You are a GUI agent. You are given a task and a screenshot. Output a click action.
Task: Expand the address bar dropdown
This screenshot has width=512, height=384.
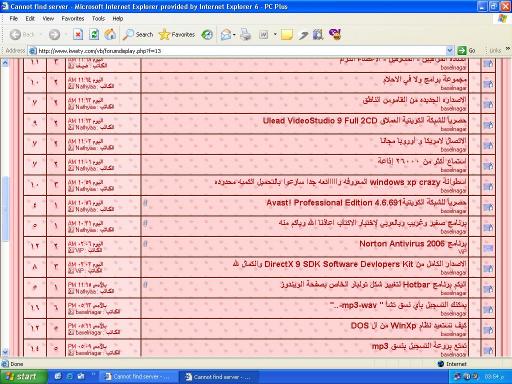[450, 51]
